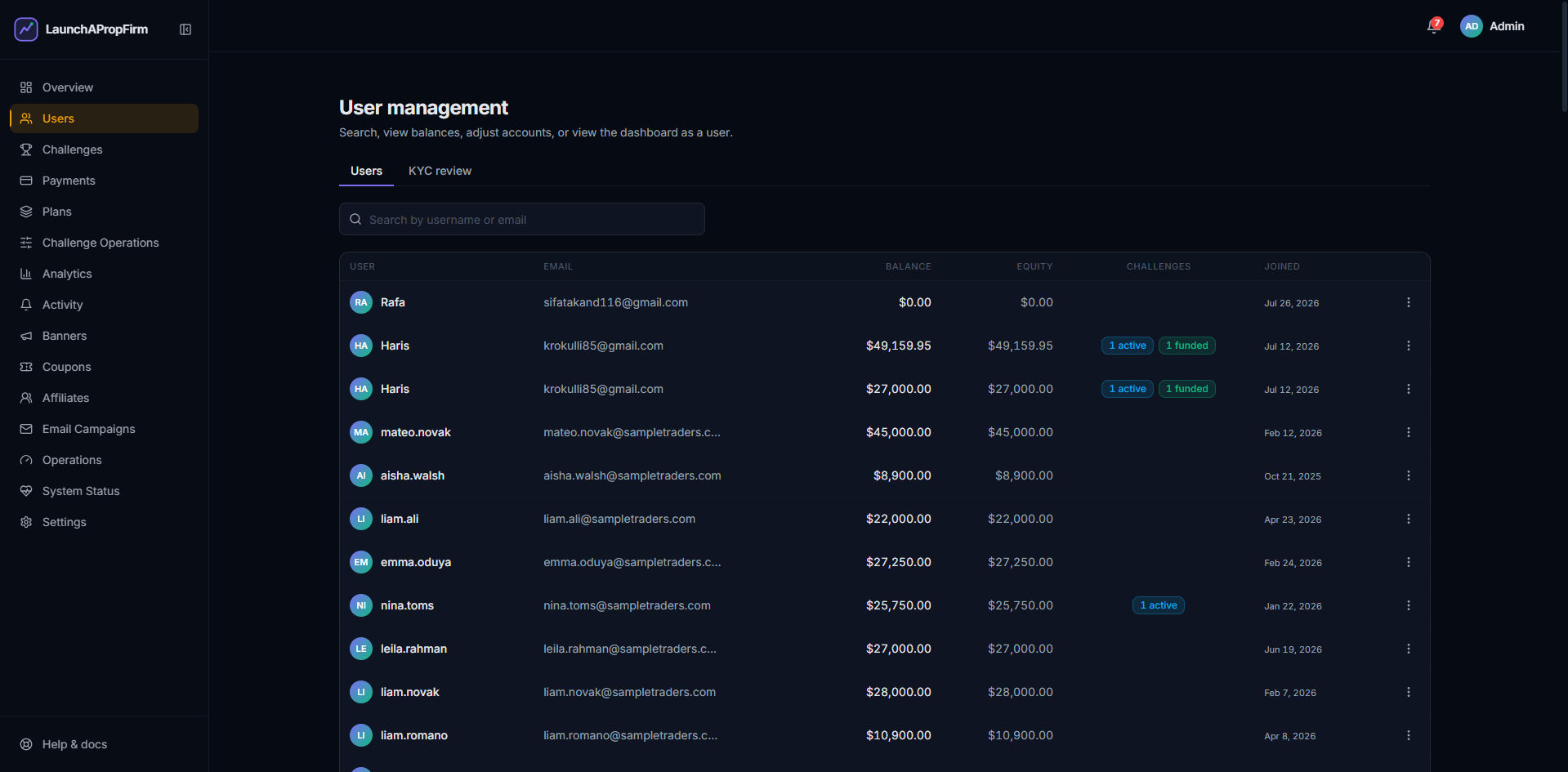Click the Overview grid icon in sidebar
Viewport: 1568px width, 772px height.
pyautogui.click(x=26, y=87)
